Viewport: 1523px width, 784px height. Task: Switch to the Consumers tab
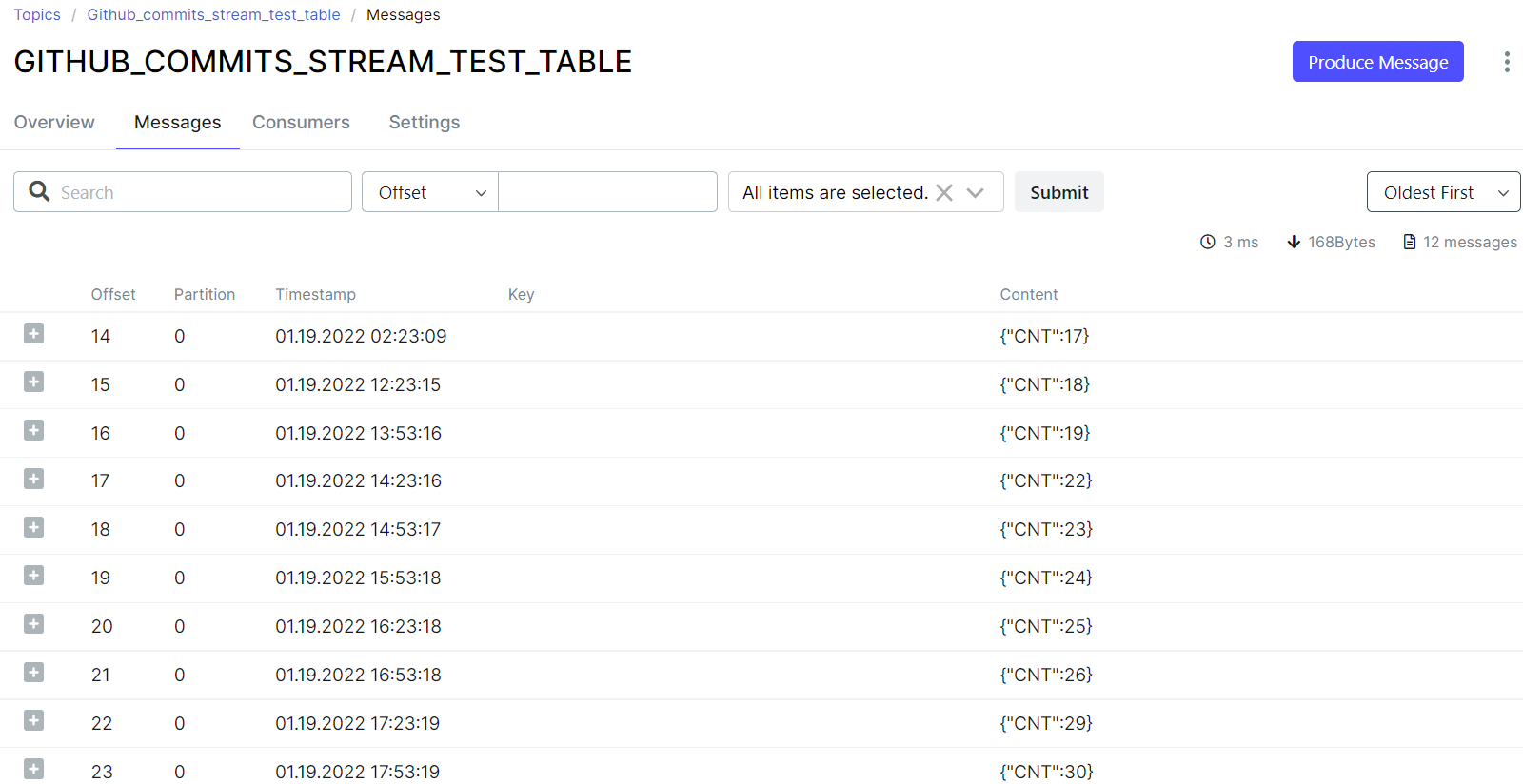pyautogui.click(x=301, y=122)
